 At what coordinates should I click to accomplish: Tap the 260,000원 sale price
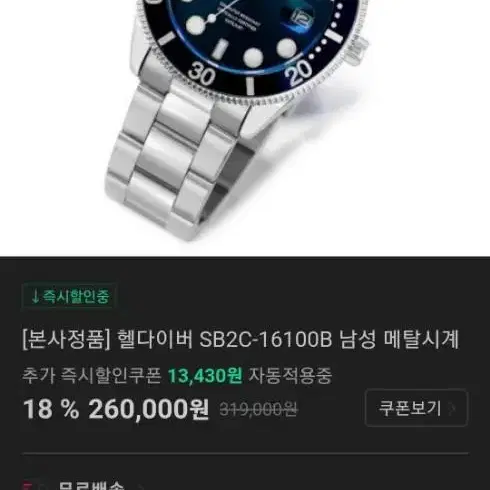[x=149, y=409]
